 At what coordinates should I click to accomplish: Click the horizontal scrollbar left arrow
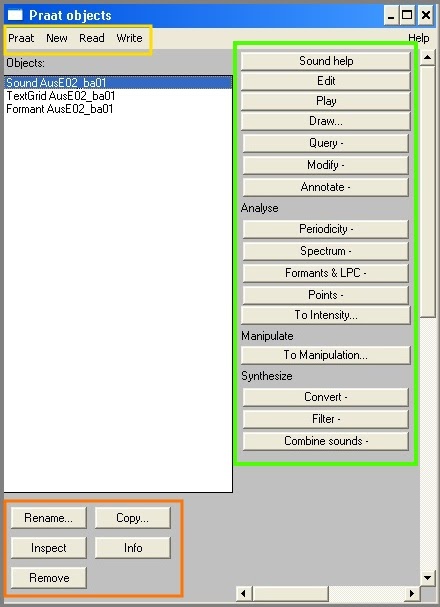tap(244, 593)
